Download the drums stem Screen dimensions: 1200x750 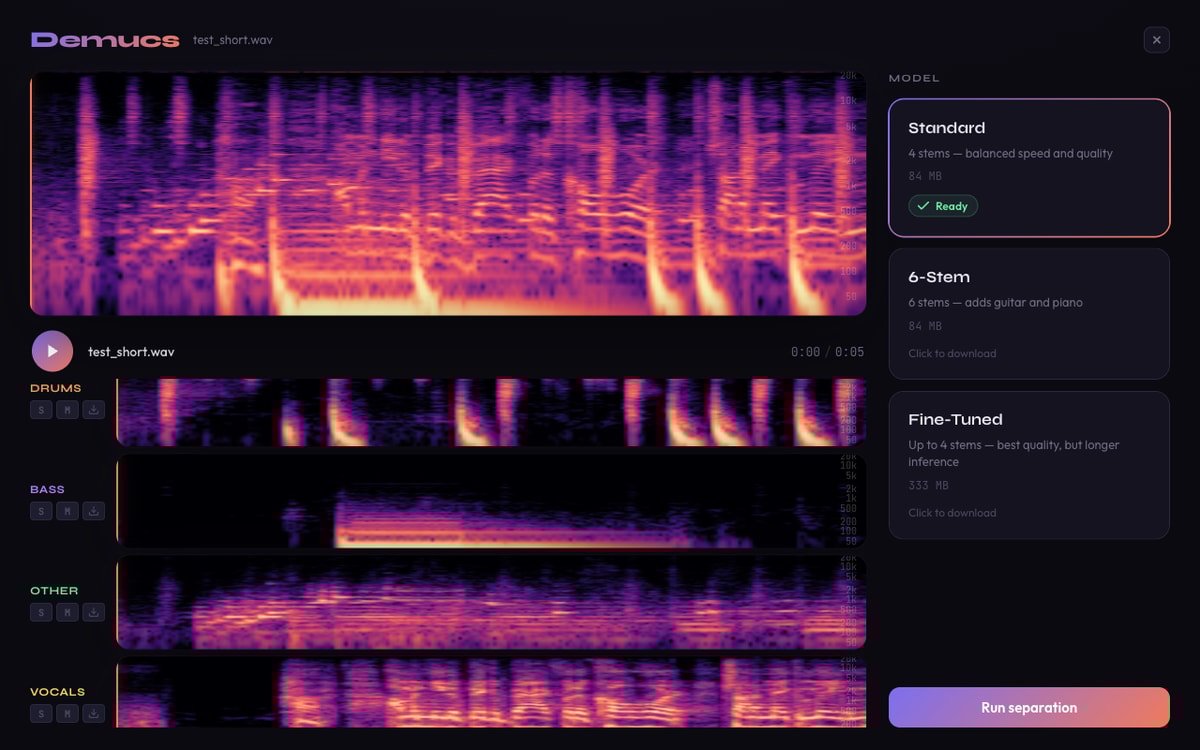coord(93,410)
